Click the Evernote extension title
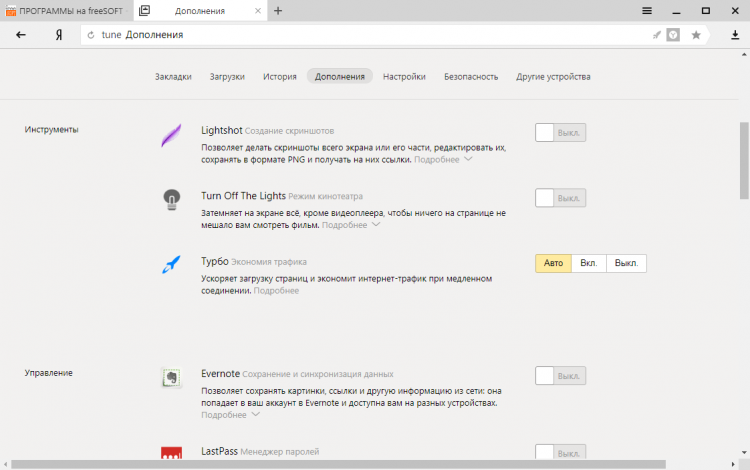750x470 pixels. [x=221, y=373]
